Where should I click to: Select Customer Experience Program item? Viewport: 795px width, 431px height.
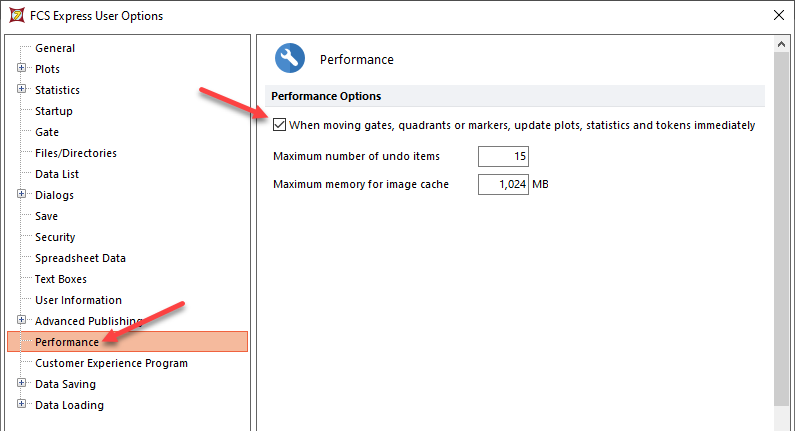pos(111,363)
